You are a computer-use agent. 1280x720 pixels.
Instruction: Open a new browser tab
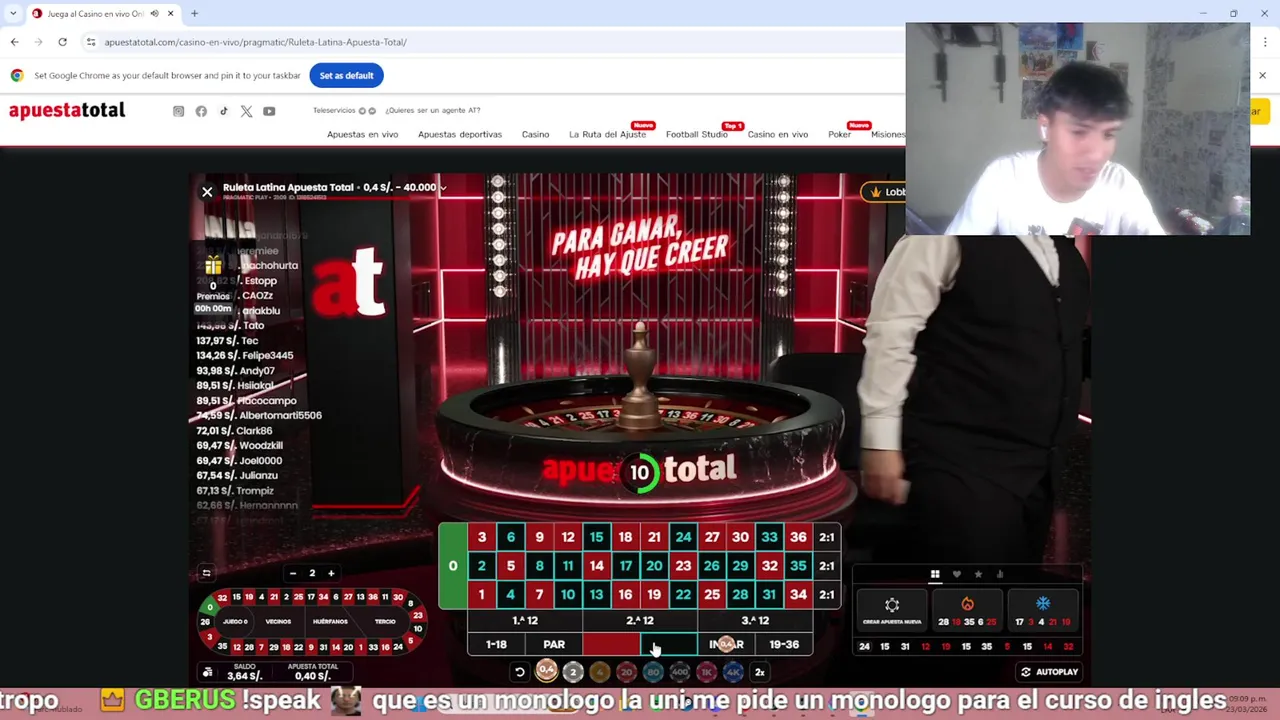(194, 13)
